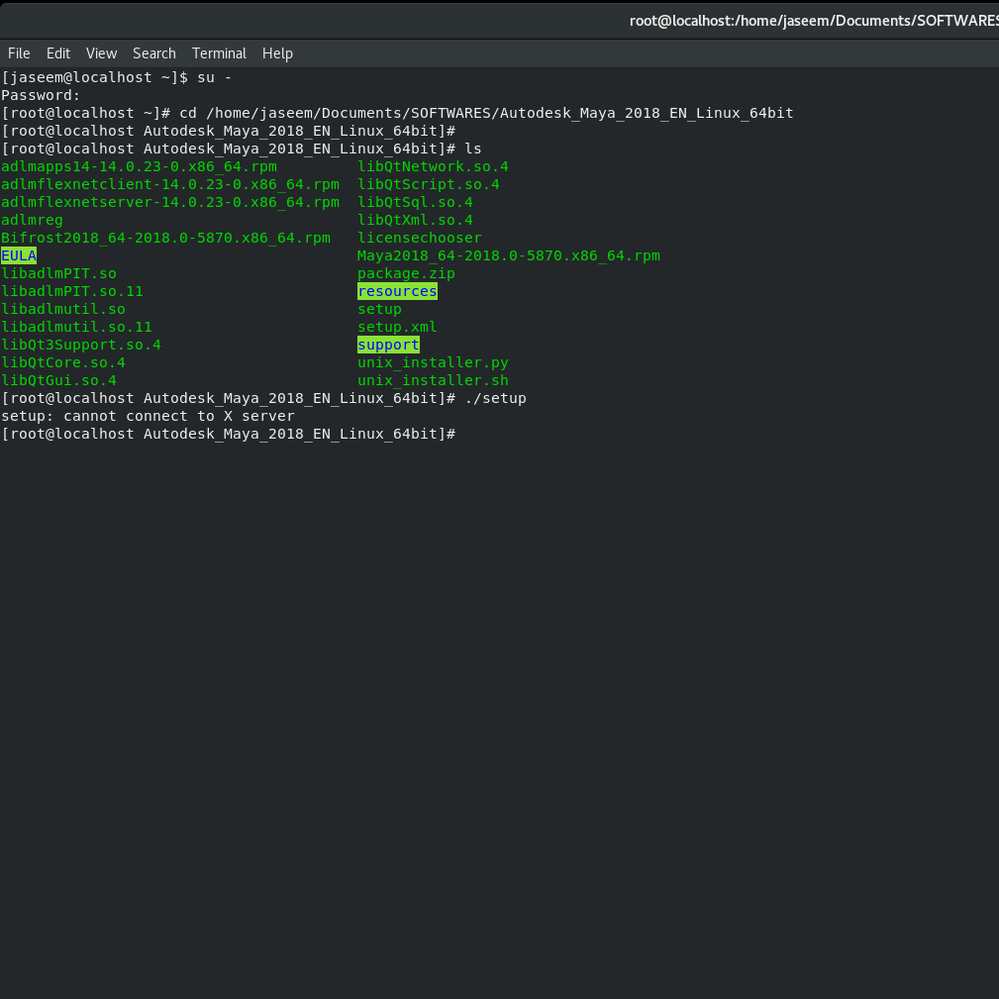Open the Edit menu

[58, 54]
